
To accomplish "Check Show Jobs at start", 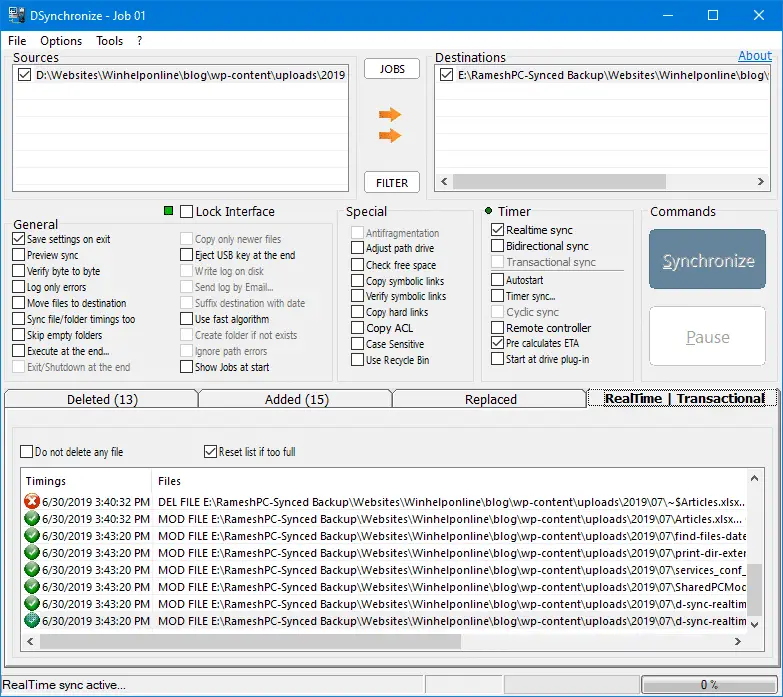I will (186, 366).
